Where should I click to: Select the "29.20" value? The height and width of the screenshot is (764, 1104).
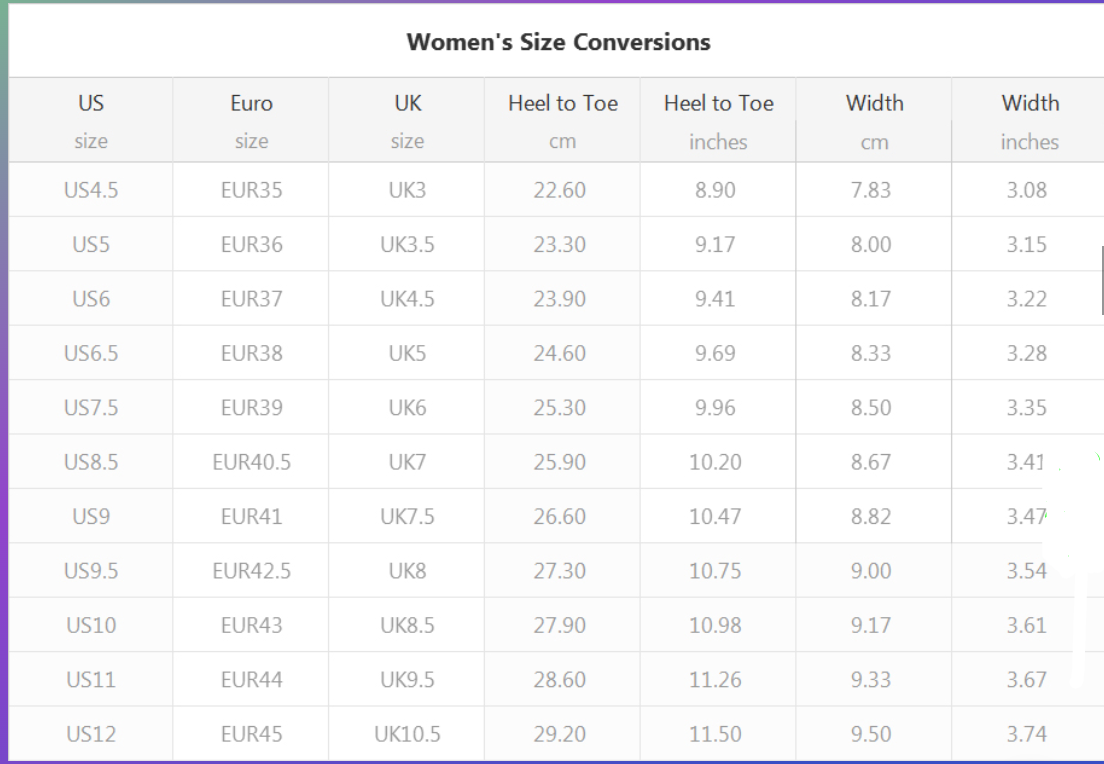point(560,734)
